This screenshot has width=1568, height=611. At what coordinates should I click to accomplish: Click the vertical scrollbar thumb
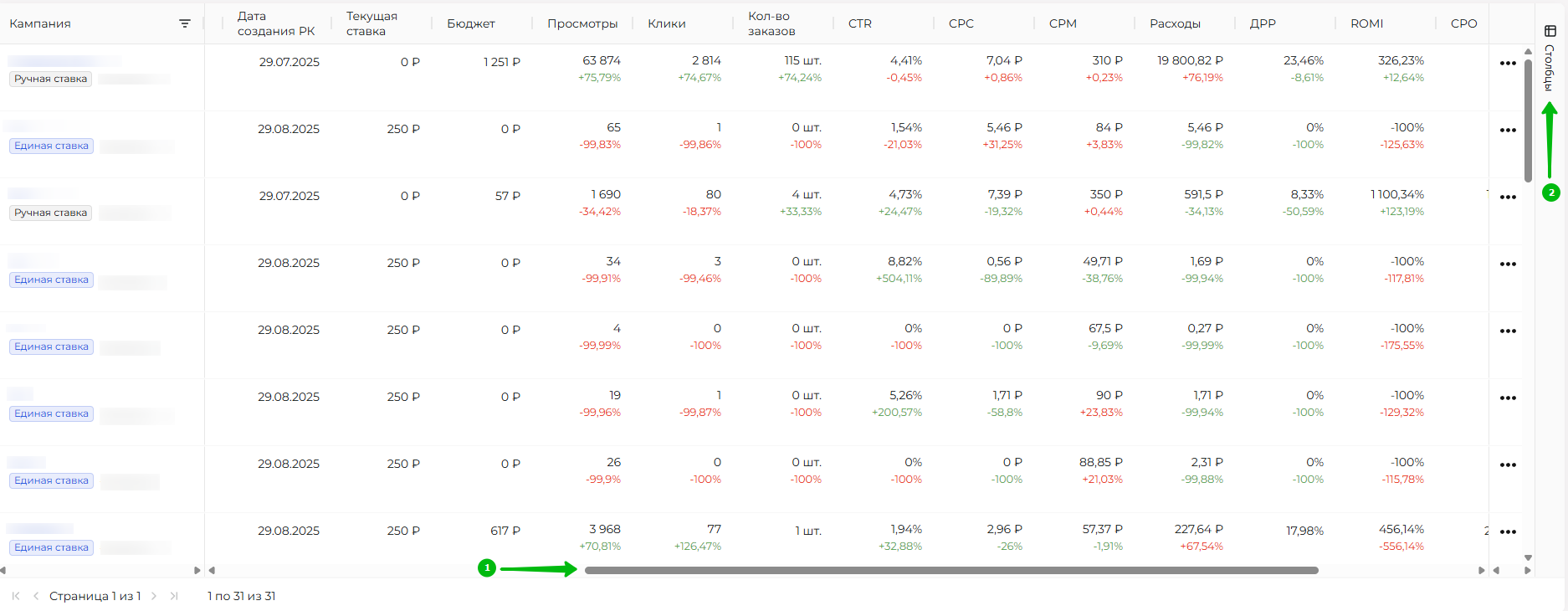coord(1528,117)
